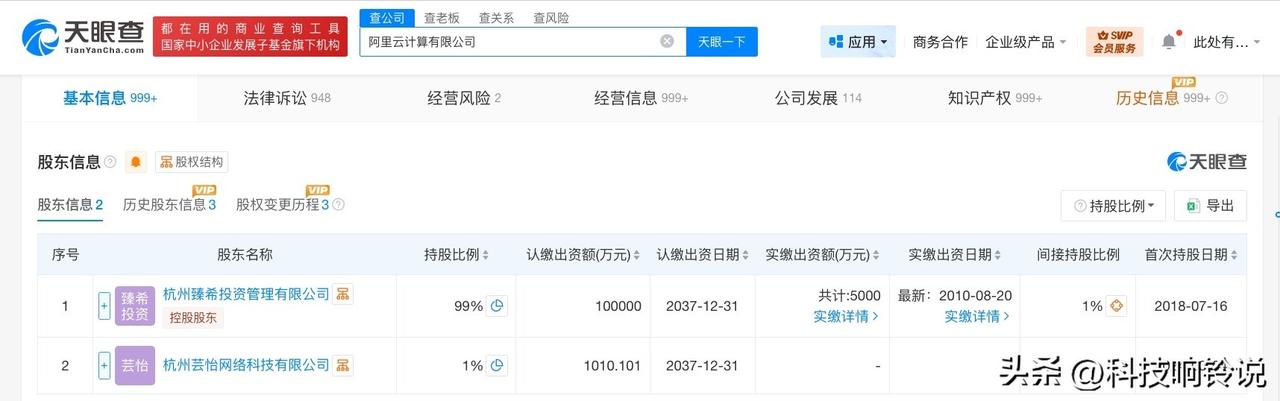Click pie chart icon beside 1% in row 2
This screenshot has width=1280, height=401.
(497, 366)
